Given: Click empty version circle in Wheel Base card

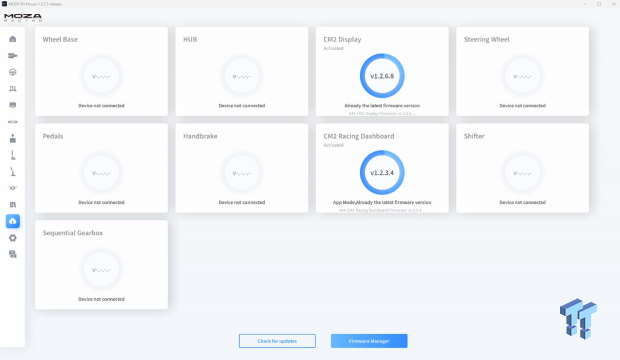Looking at the screenshot, I should click(x=101, y=76).
